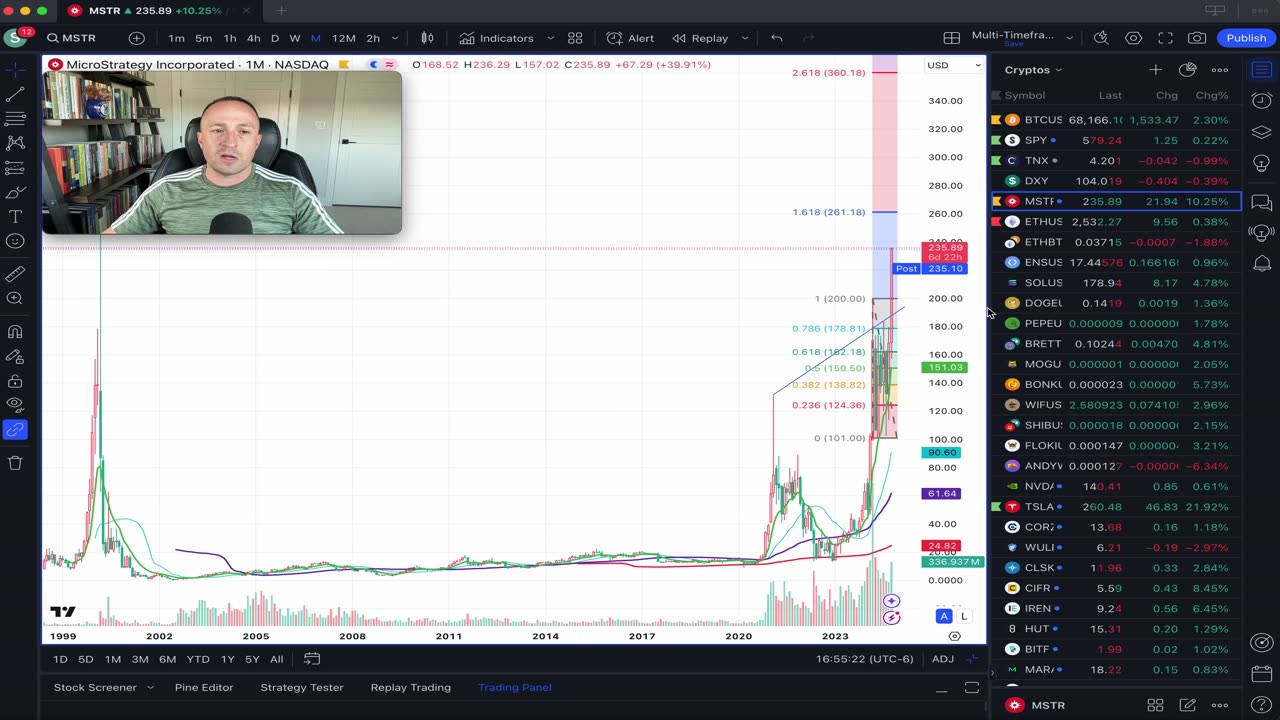Open Strategy Tester tab

coord(302,687)
